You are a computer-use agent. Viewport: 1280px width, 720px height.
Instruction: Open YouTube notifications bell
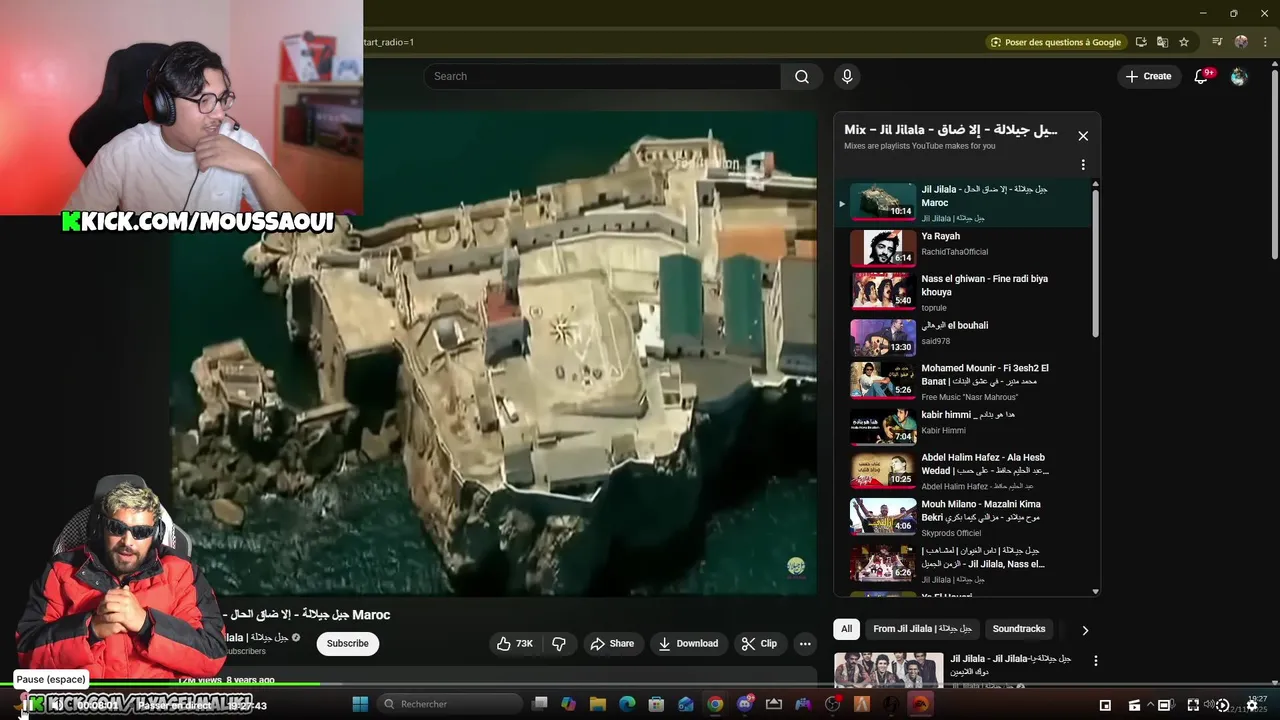pos(1202,76)
